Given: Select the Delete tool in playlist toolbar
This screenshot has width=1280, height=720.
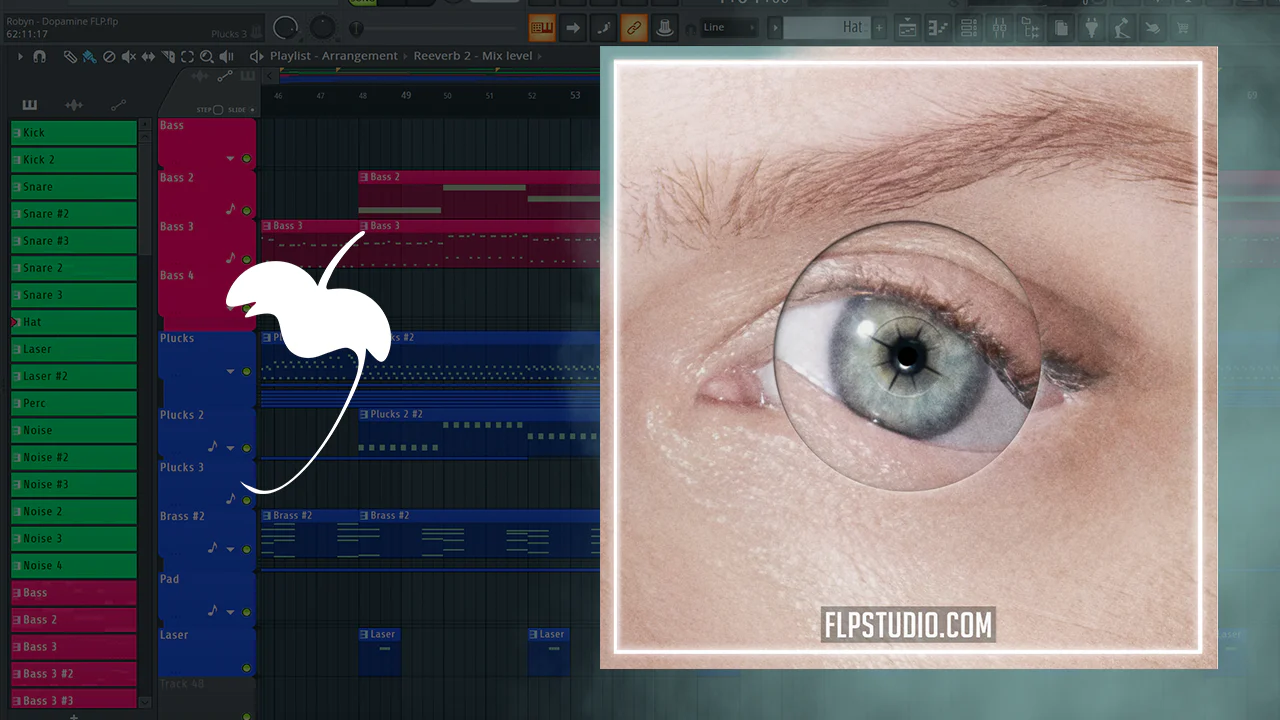Looking at the screenshot, I should click(x=109, y=57).
